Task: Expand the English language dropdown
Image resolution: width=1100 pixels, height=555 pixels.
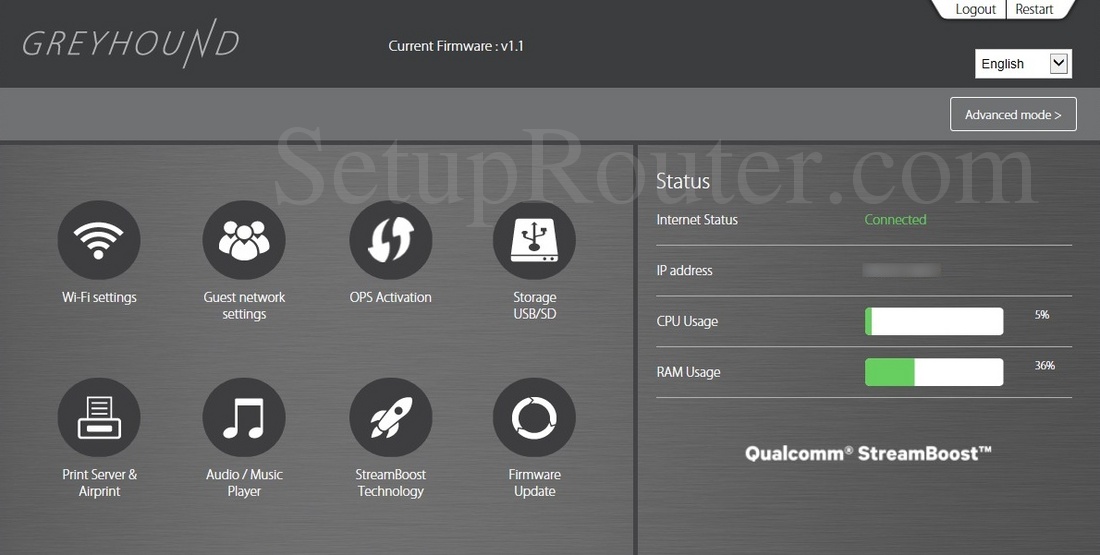Action: [x=1024, y=64]
